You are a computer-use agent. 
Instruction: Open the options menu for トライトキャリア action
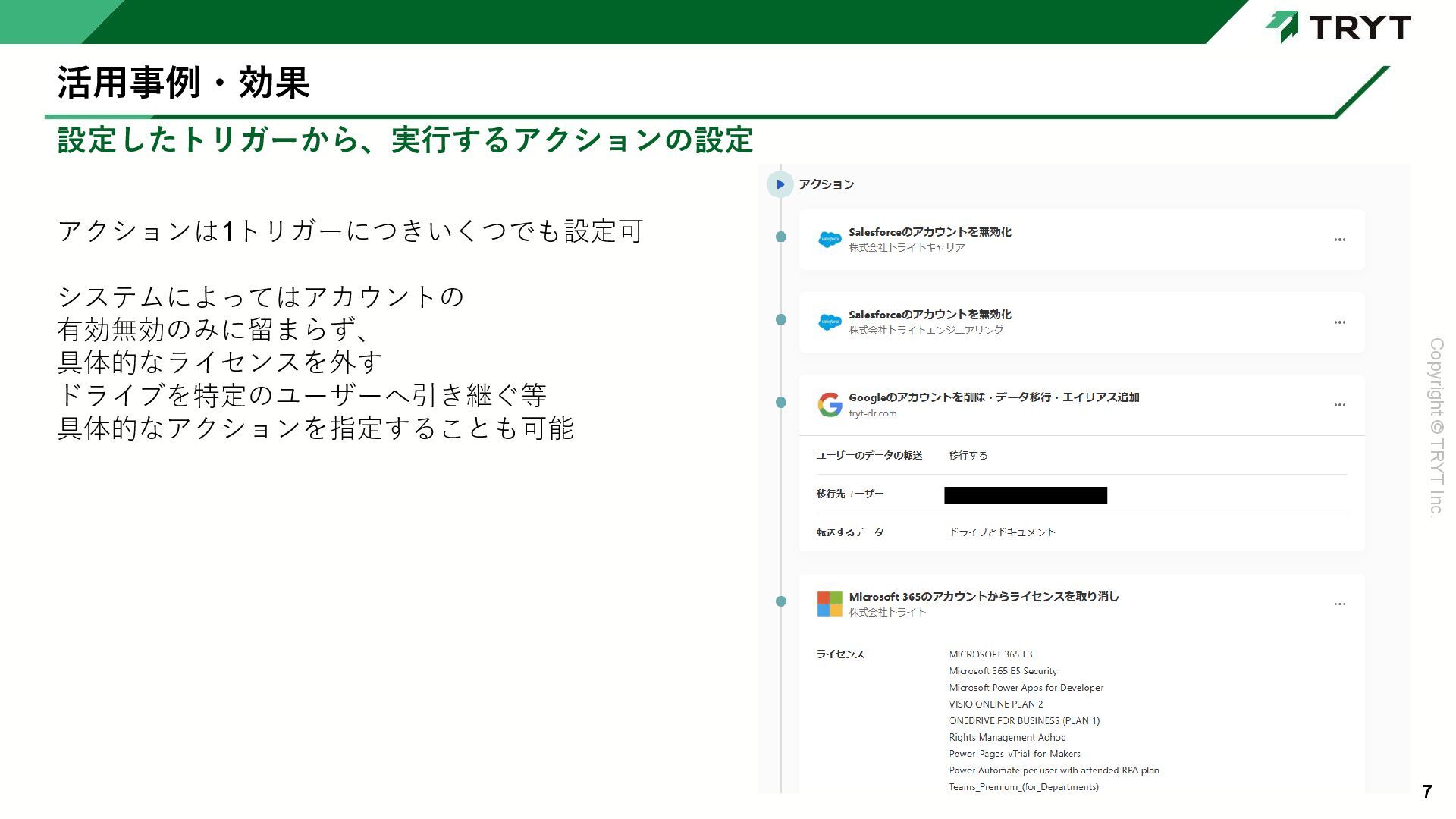pos(1339,240)
